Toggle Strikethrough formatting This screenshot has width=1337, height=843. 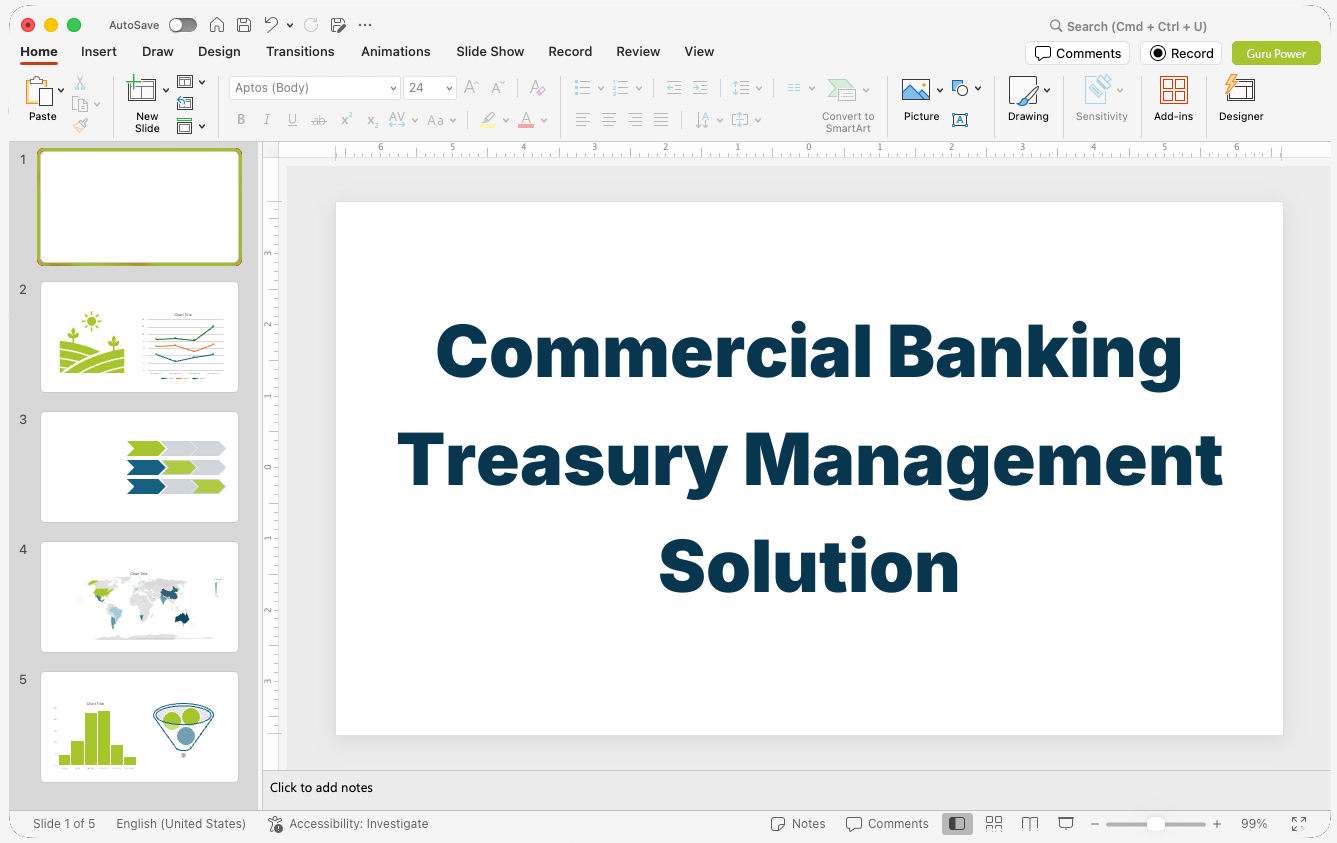(319, 120)
